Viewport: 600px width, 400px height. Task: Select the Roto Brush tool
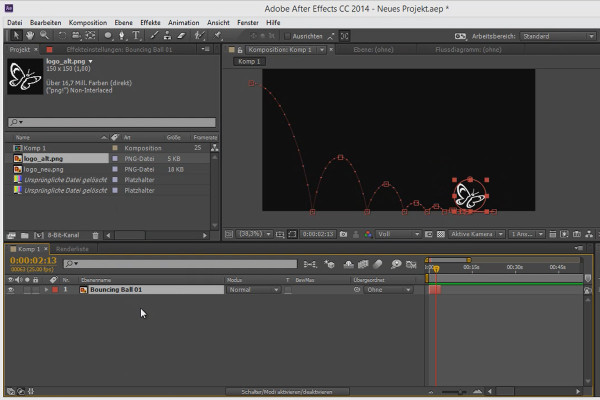(199, 36)
